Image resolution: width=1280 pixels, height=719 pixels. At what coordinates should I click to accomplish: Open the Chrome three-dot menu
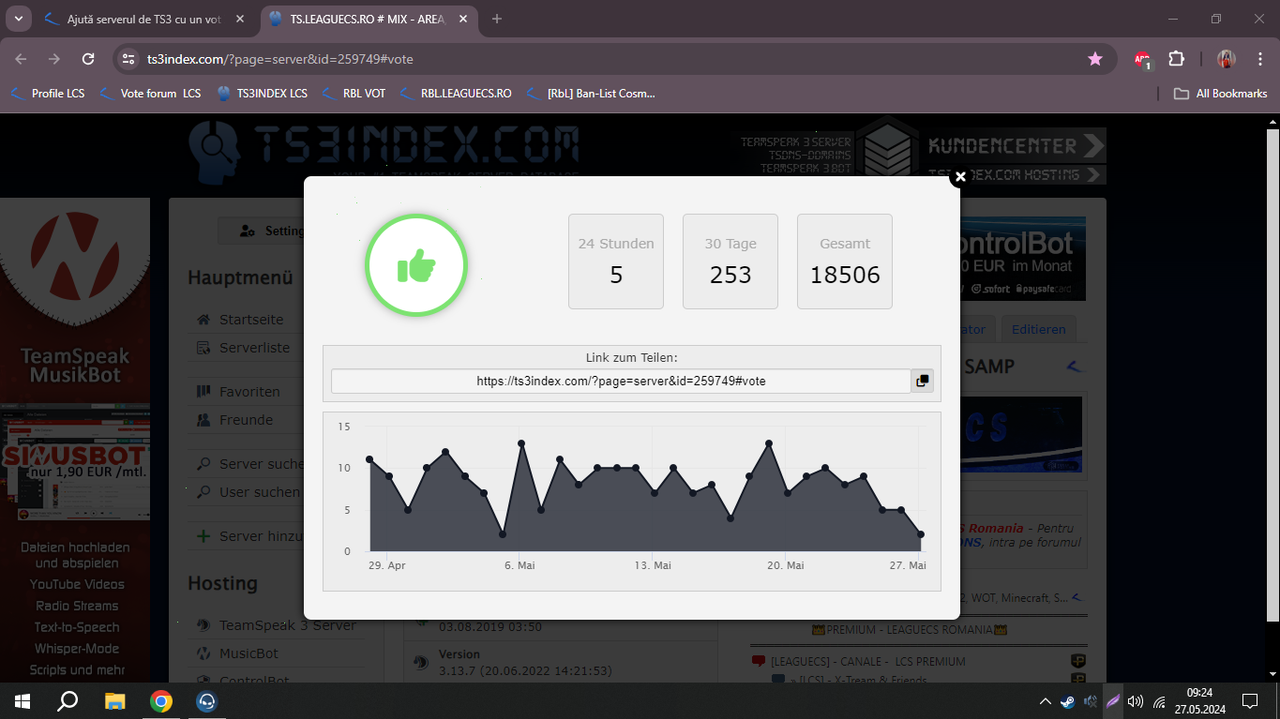click(x=1260, y=59)
